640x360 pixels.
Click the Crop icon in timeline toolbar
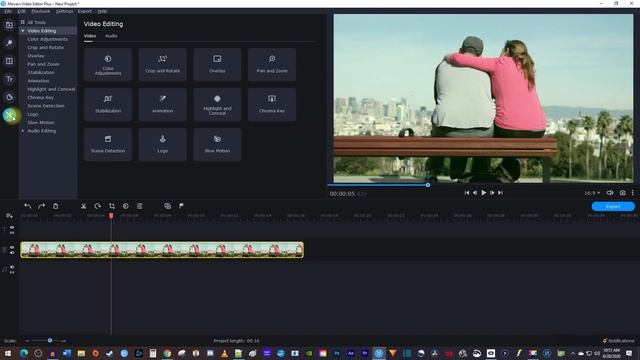[112, 206]
